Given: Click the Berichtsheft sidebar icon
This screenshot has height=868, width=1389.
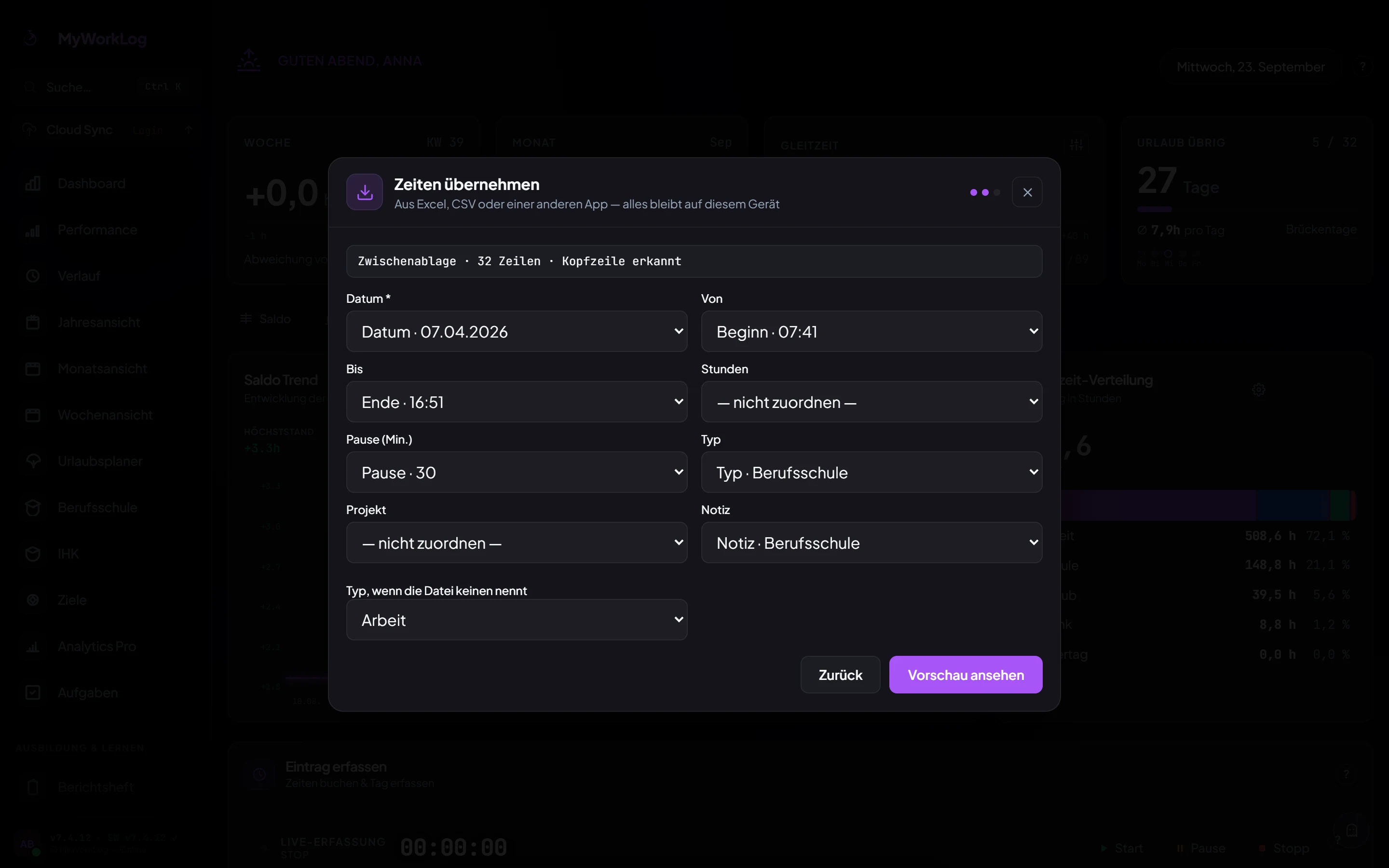Looking at the screenshot, I should pyautogui.click(x=33, y=787).
